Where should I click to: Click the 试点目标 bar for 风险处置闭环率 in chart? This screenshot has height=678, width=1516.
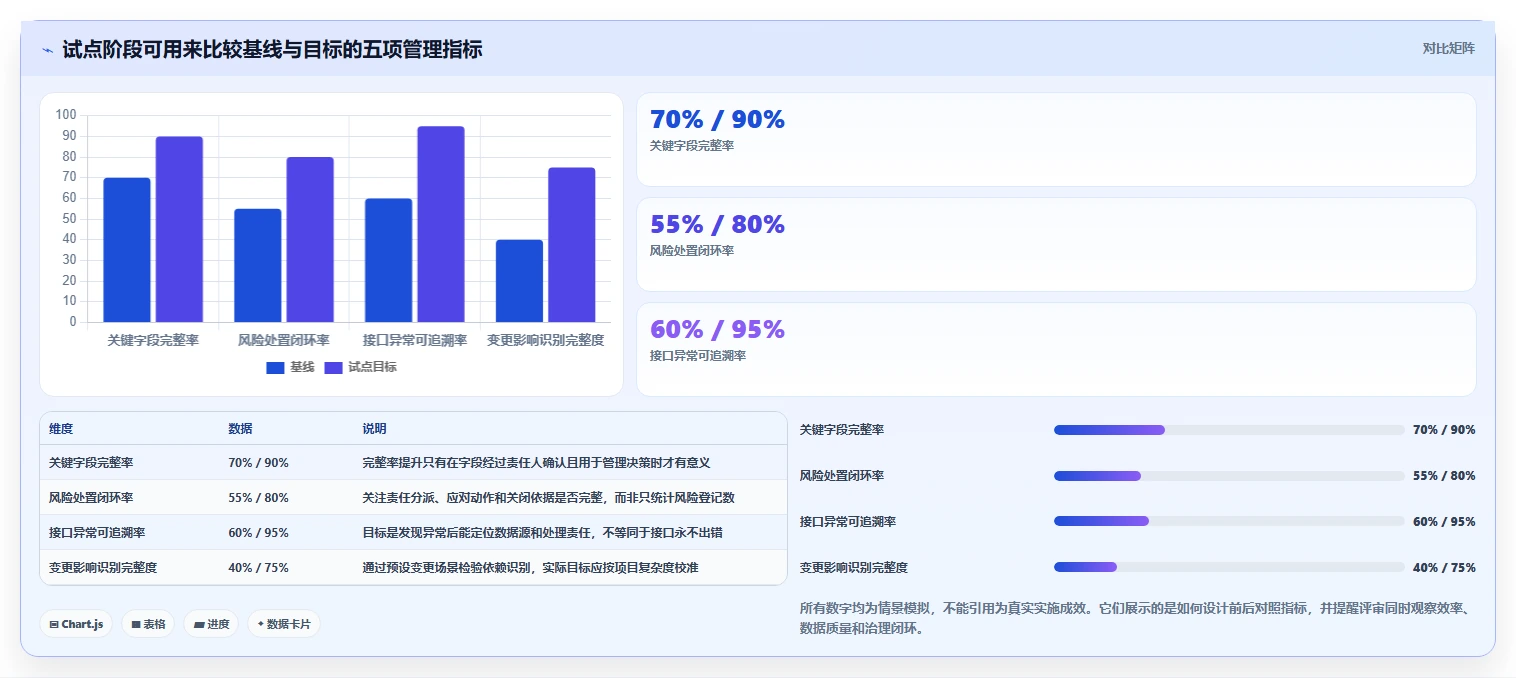[310, 240]
